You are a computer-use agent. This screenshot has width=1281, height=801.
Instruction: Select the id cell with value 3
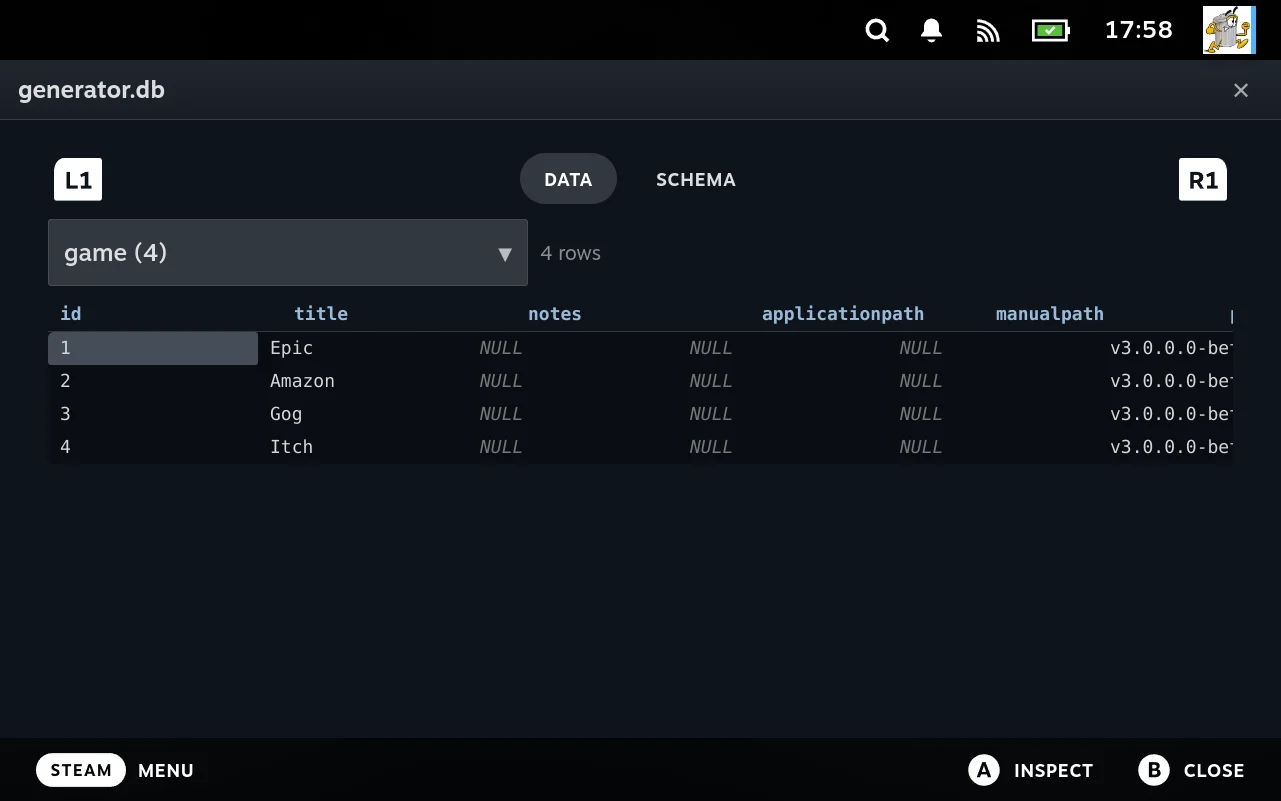point(153,414)
